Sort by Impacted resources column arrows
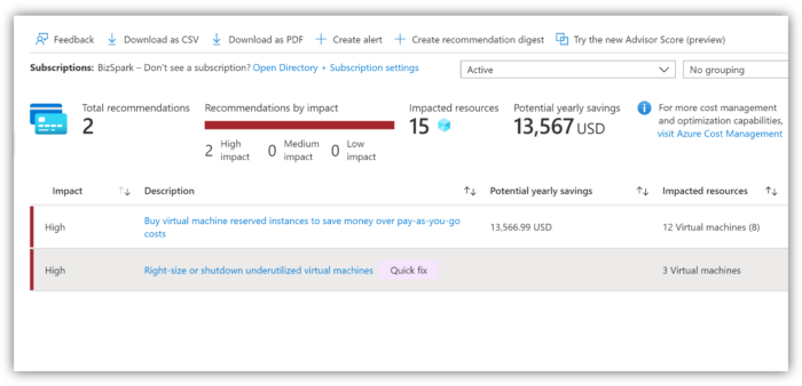 771,191
